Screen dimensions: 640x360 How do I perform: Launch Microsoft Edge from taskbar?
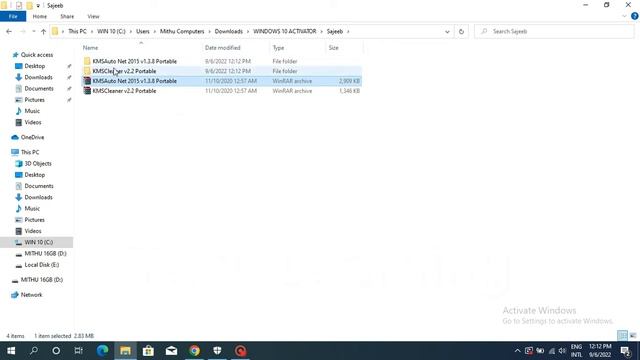102,351
